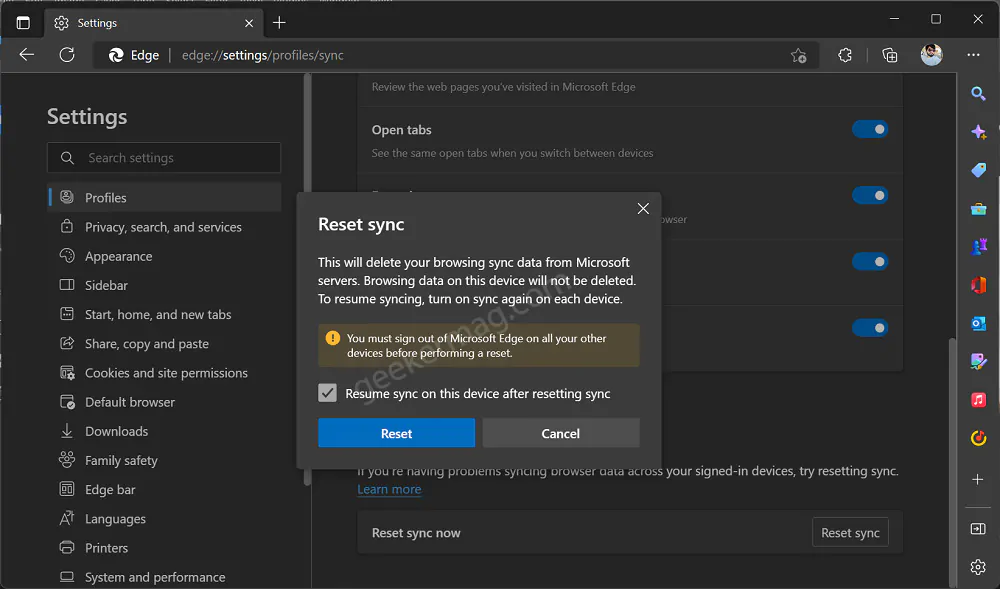Screen dimensions: 1000x589
Task: Focus the Search settings field
Action: point(164,157)
